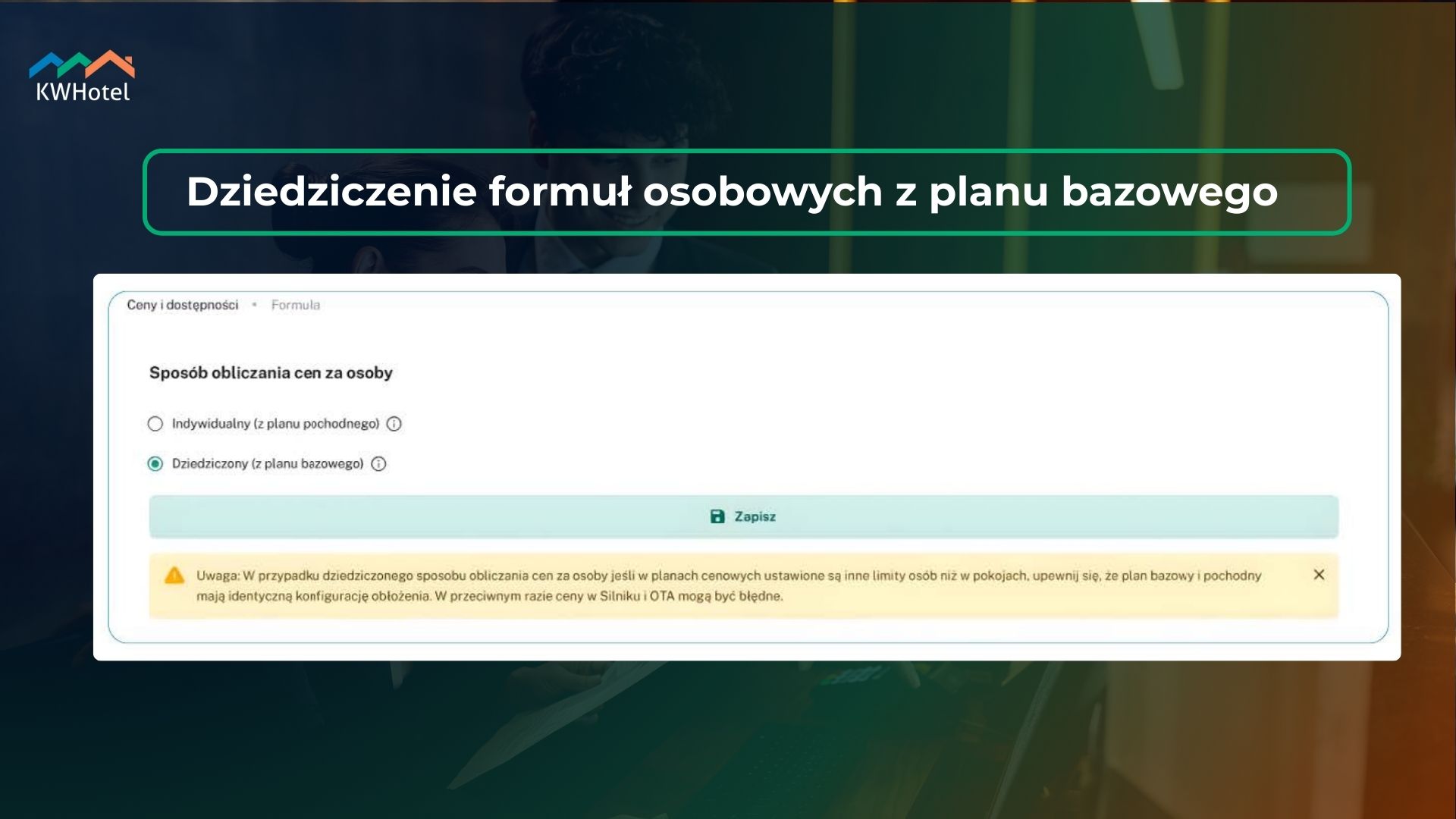Screen dimensions: 1456x819
Task: Click the KWHotel rooftops logo icon
Action: point(82,64)
